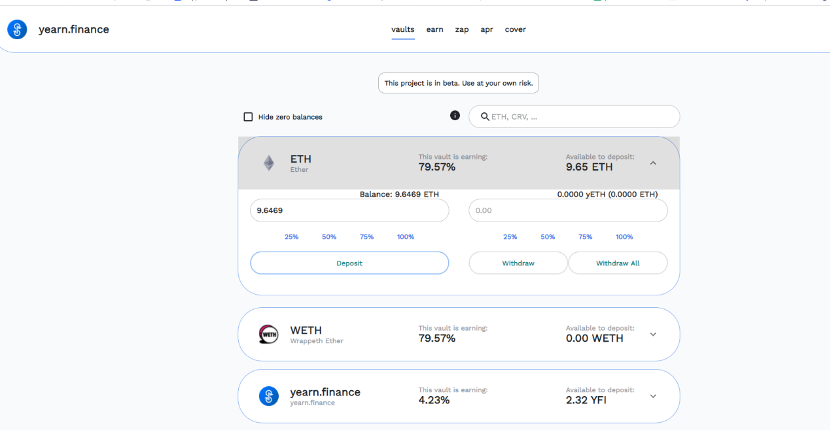Select 100% for withdraw amount
The width and height of the screenshot is (830, 430).
point(624,237)
